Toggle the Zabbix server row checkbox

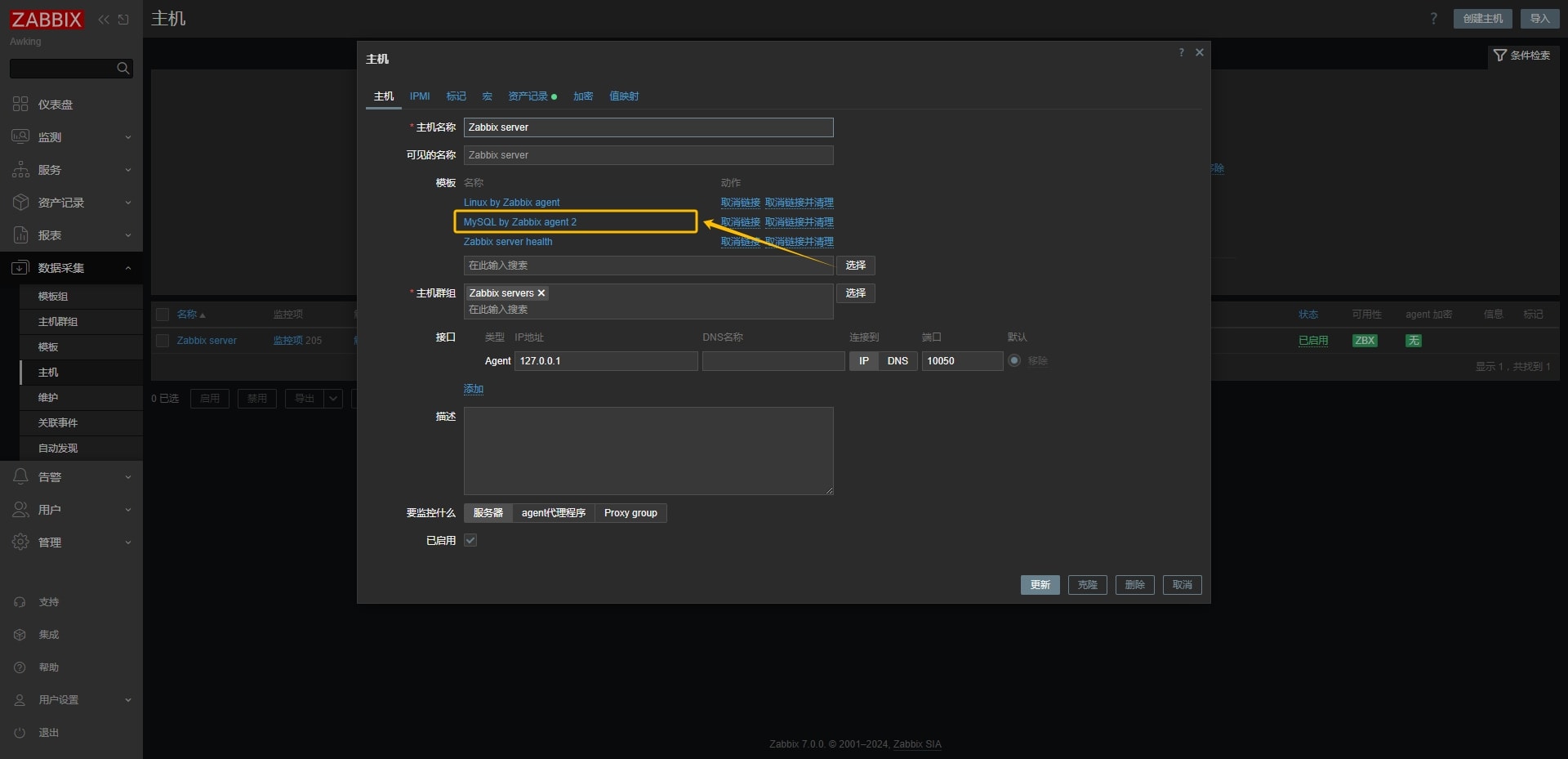163,341
